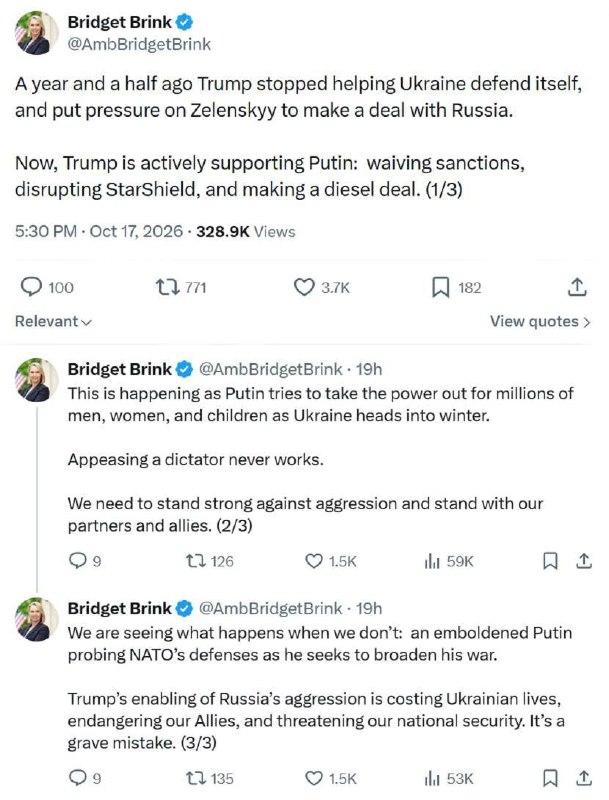This screenshot has width=609, height=800.
Task: Share the main (1/3) tweet
Action: [x=577, y=287]
